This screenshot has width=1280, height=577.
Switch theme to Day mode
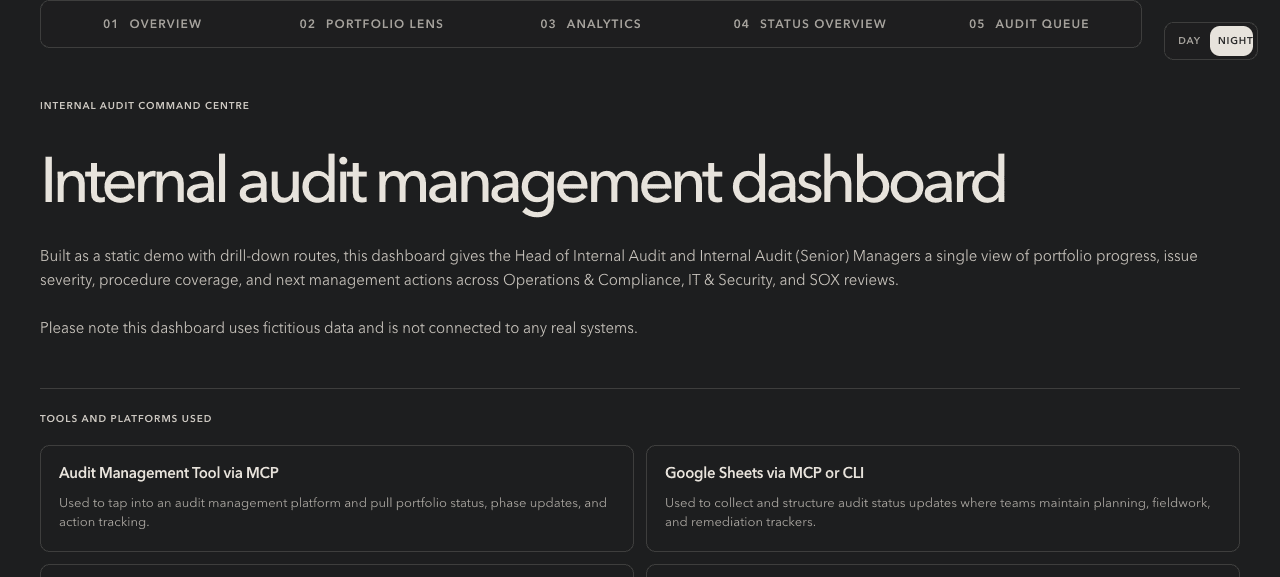point(1189,41)
